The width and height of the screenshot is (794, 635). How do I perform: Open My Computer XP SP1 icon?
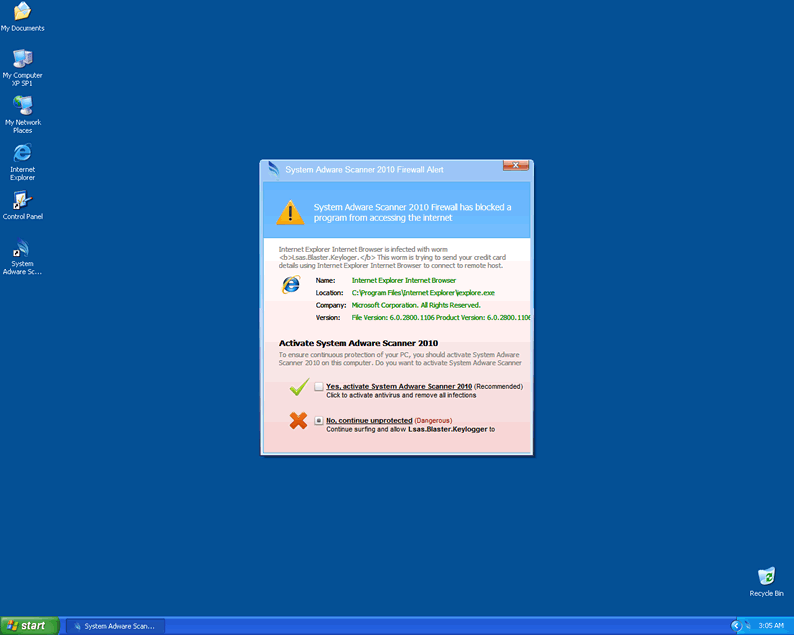pos(22,59)
